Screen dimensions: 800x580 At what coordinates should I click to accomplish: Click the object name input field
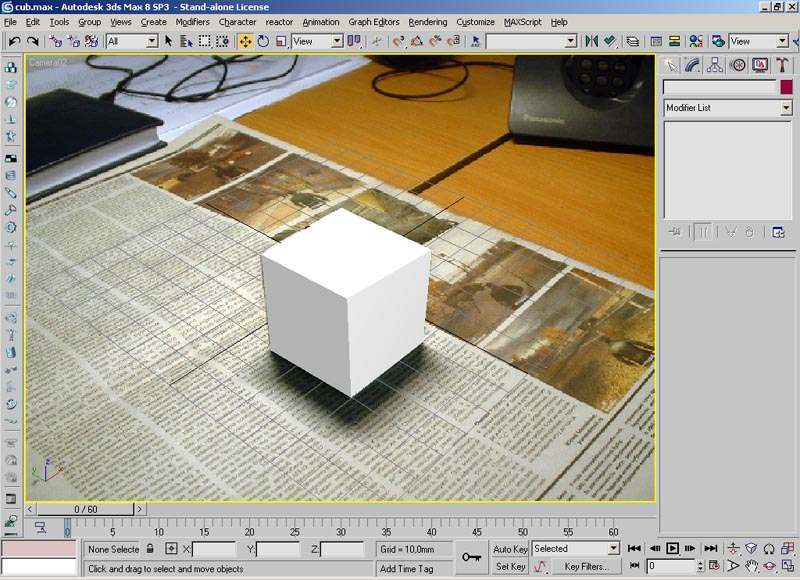coord(720,88)
